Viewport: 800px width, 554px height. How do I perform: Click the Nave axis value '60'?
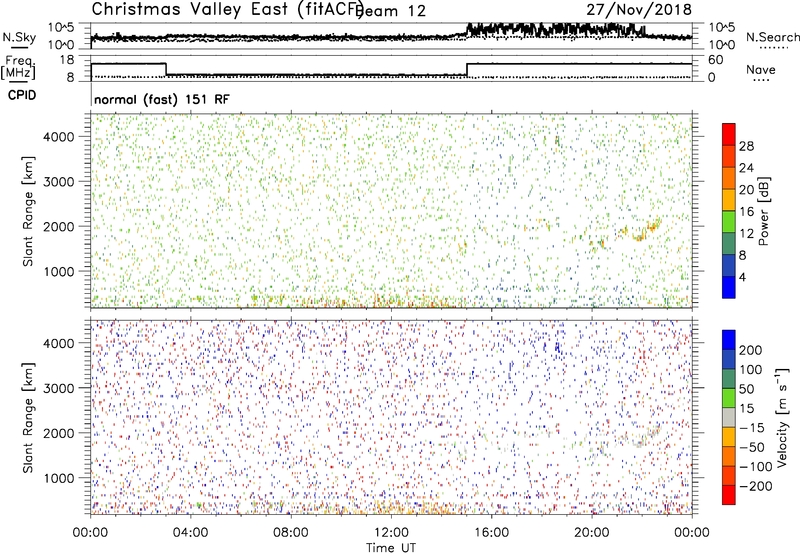[x=715, y=60]
